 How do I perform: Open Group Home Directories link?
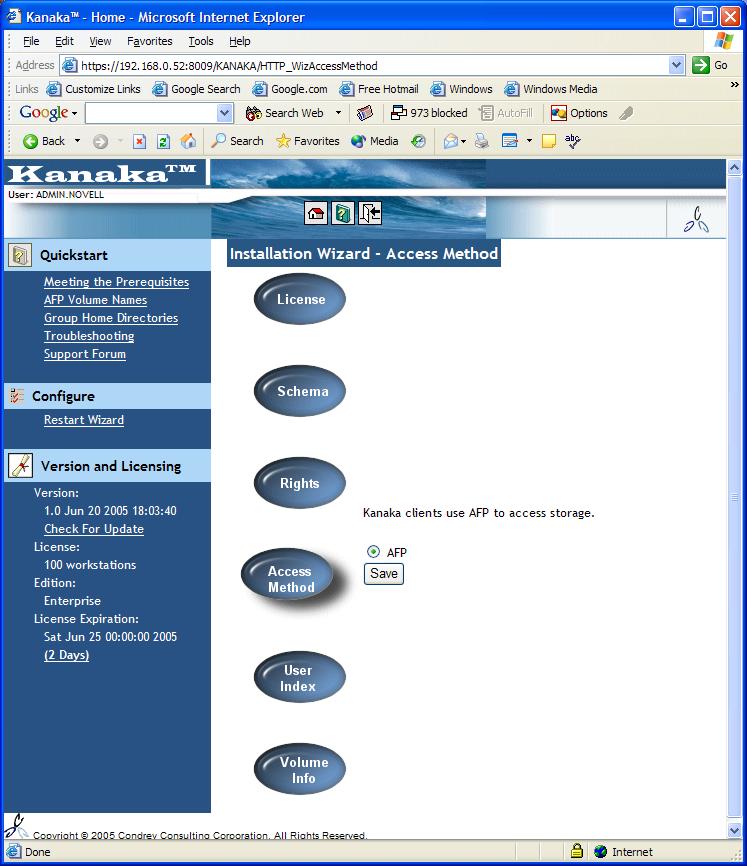click(111, 318)
